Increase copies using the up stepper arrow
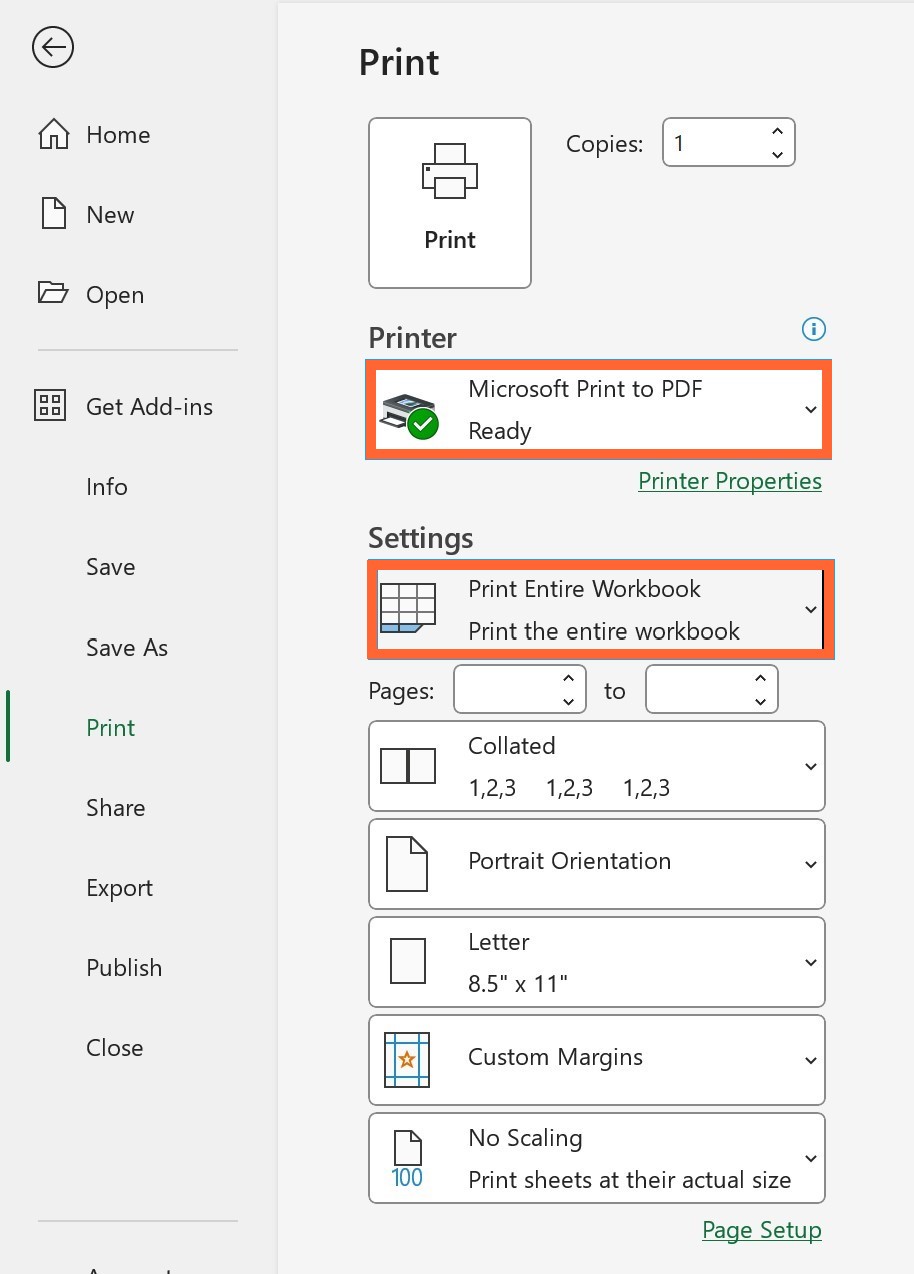914x1274 pixels. [777, 131]
